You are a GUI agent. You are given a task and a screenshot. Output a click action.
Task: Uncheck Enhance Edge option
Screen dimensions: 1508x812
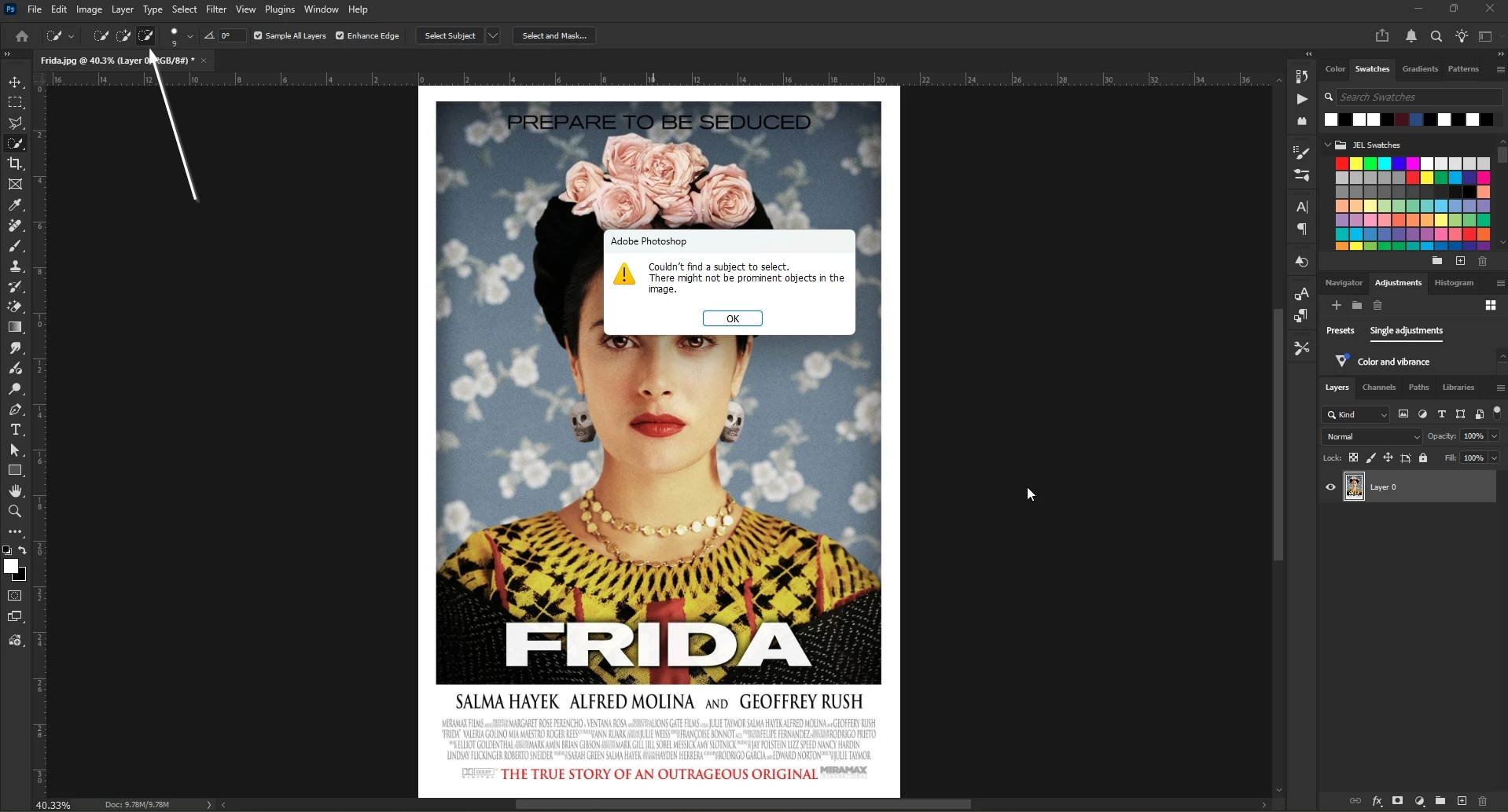[340, 35]
